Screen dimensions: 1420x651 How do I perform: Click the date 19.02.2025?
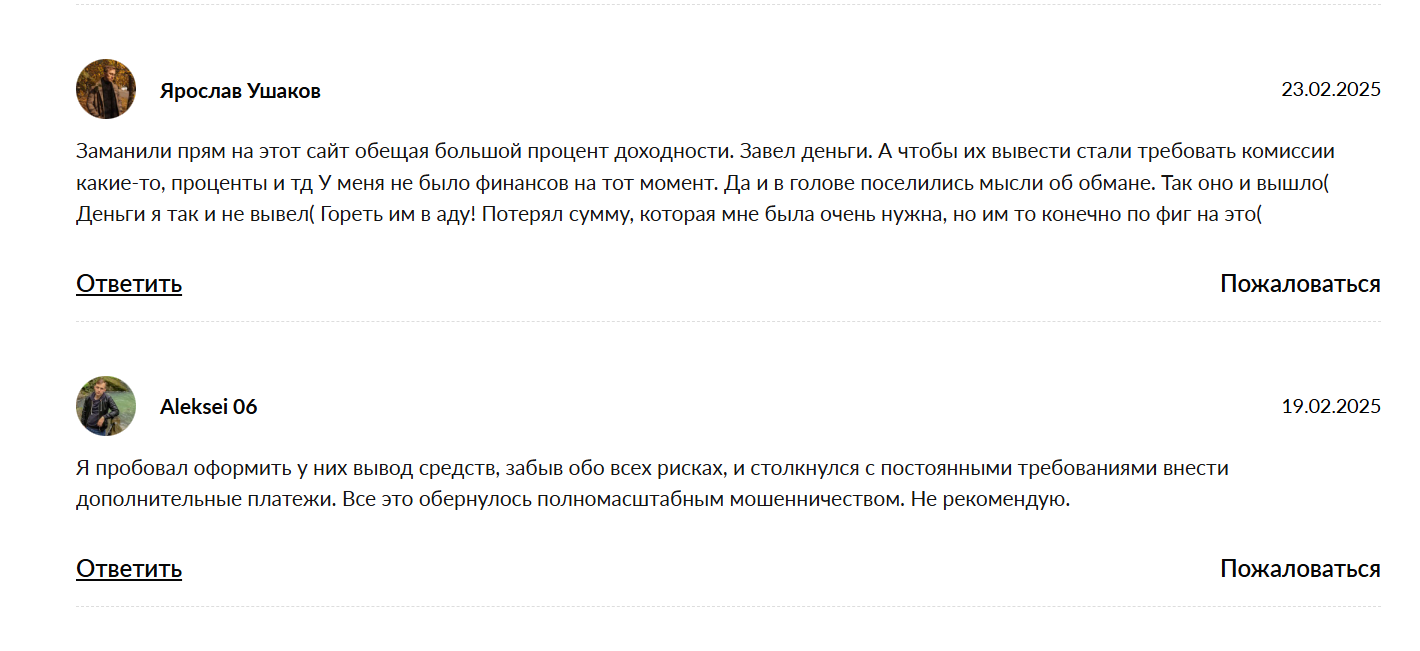pos(1331,407)
